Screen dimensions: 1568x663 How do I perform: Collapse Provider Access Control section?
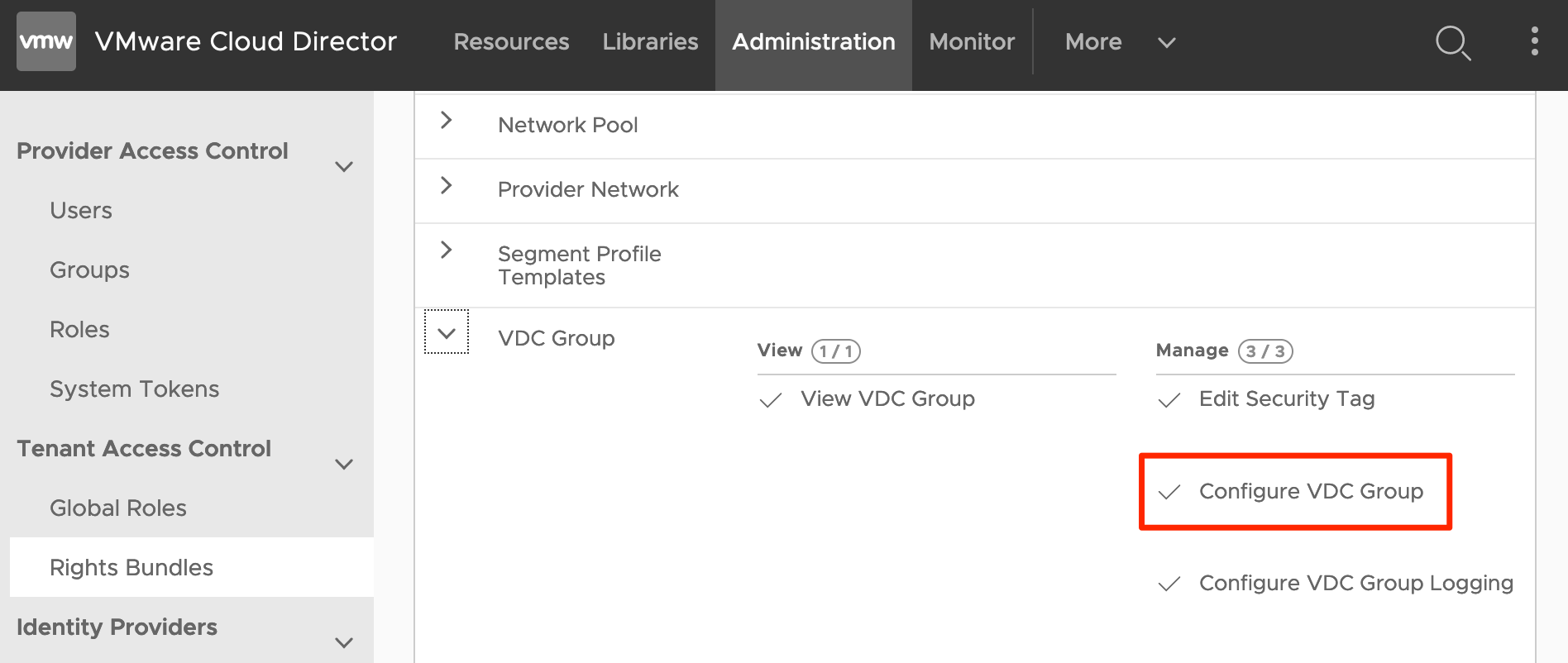tap(344, 166)
